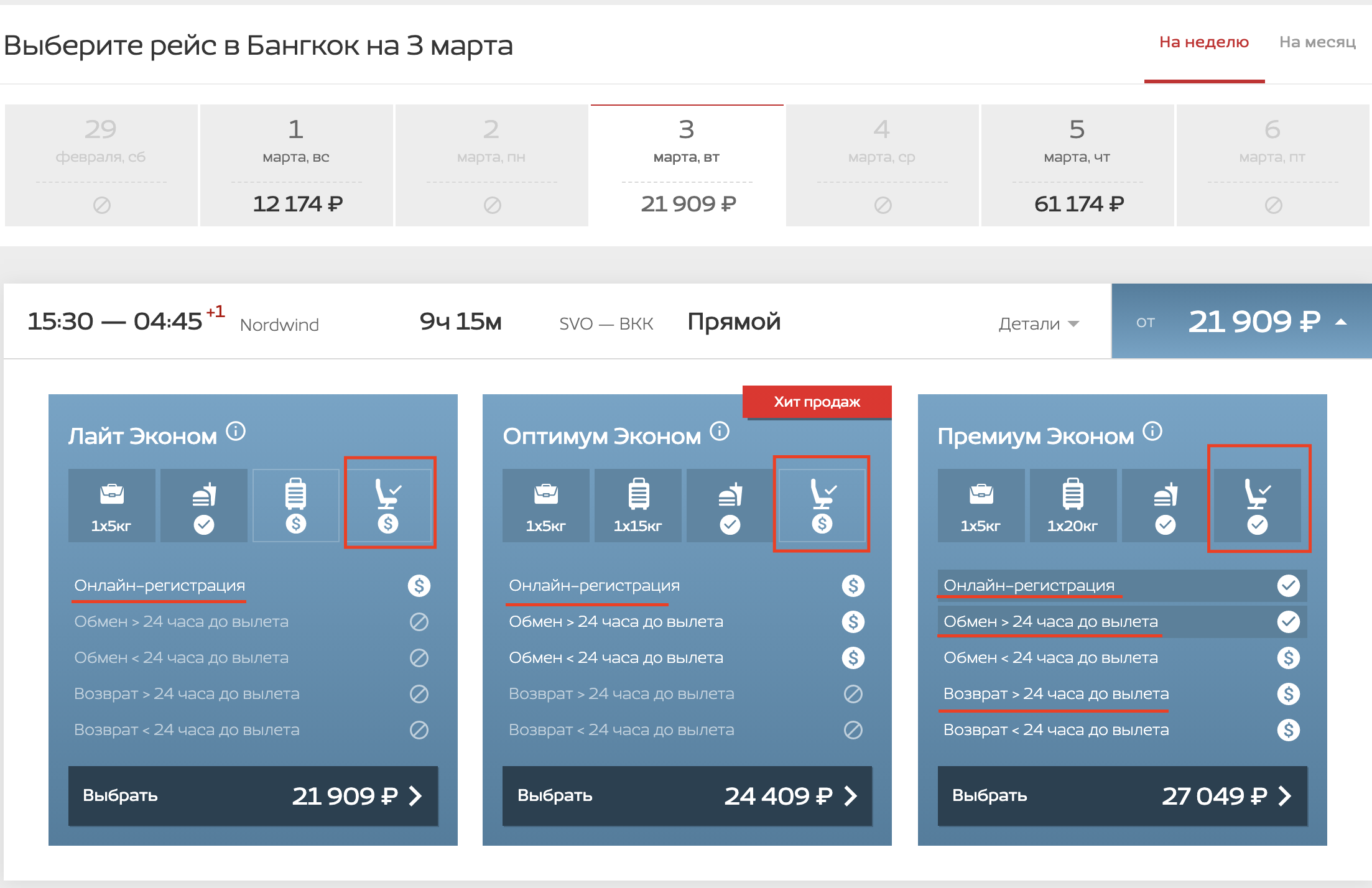Click Онлайн-регистрация label in Премиум Эконом
1372x888 pixels.
click(1029, 586)
